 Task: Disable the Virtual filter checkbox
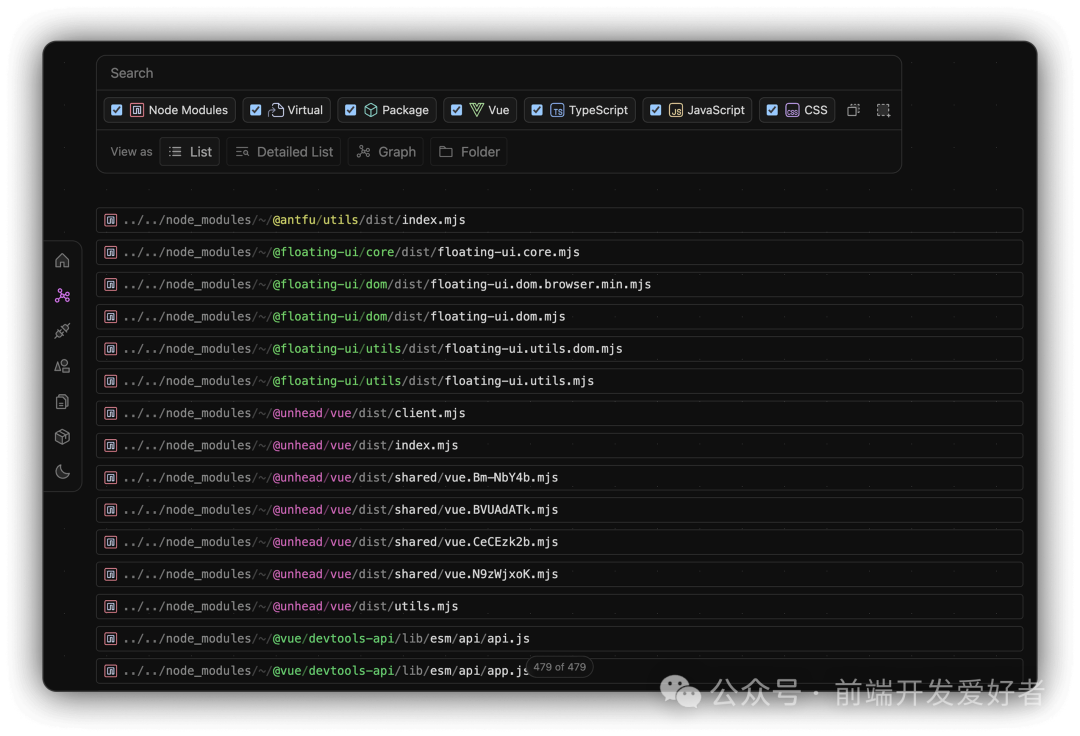256,110
